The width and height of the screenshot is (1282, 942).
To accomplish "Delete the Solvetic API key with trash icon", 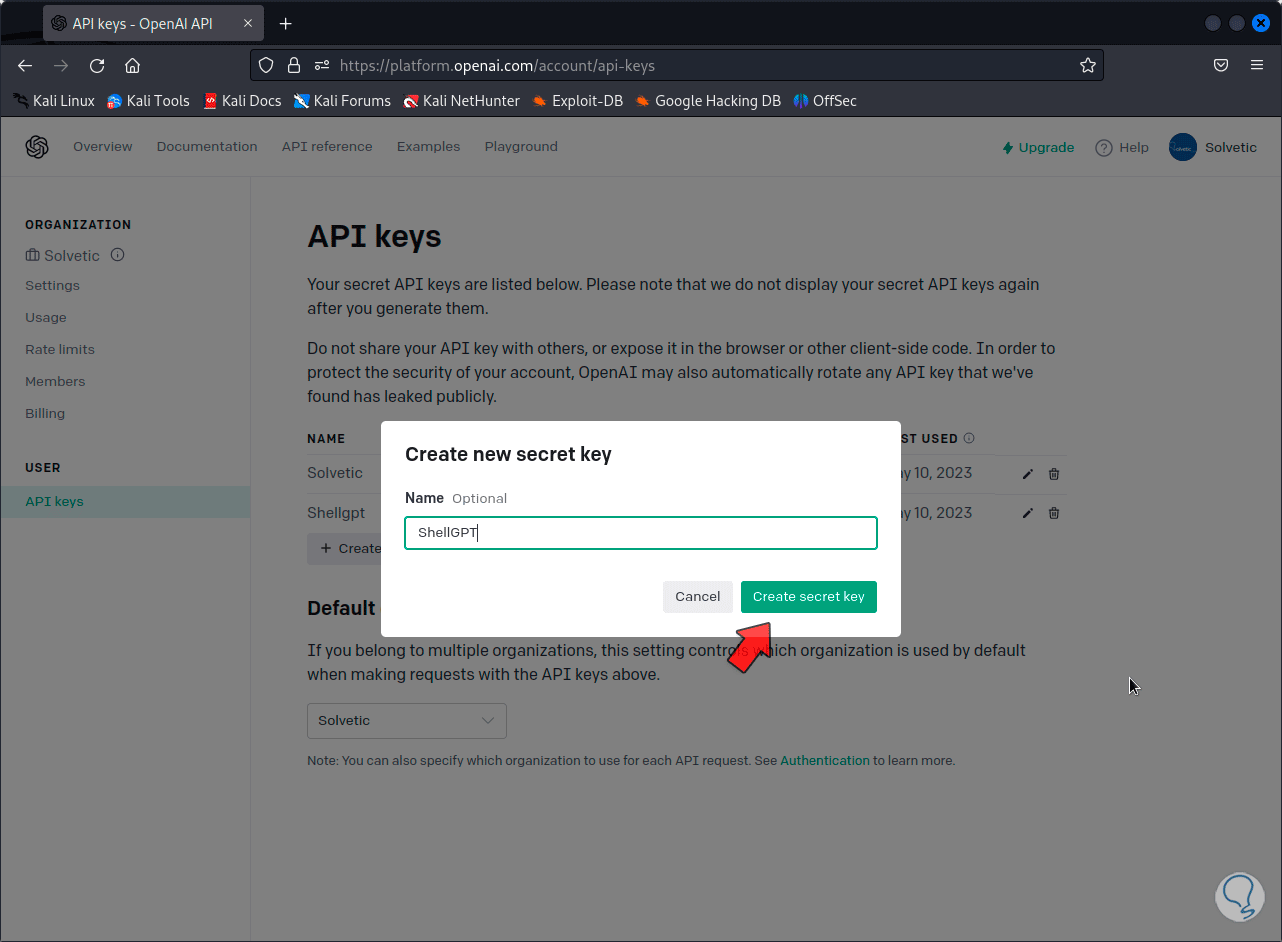I will 1054,474.
